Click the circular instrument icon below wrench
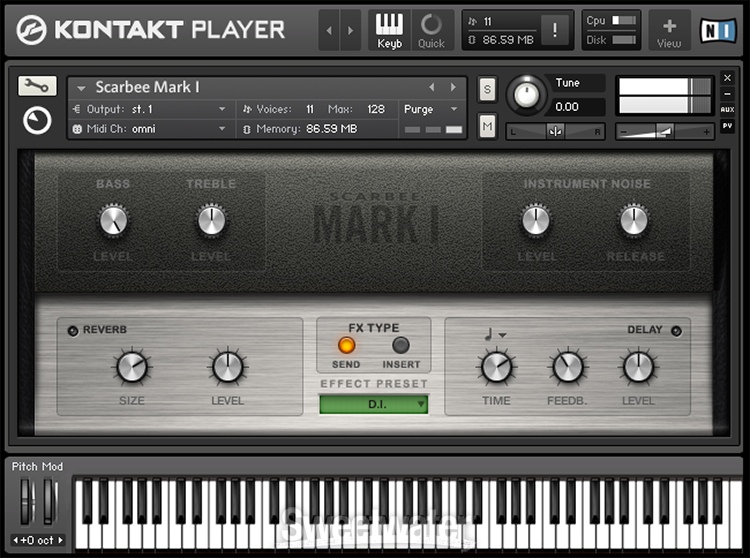The image size is (750, 558). [x=37, y=120]
